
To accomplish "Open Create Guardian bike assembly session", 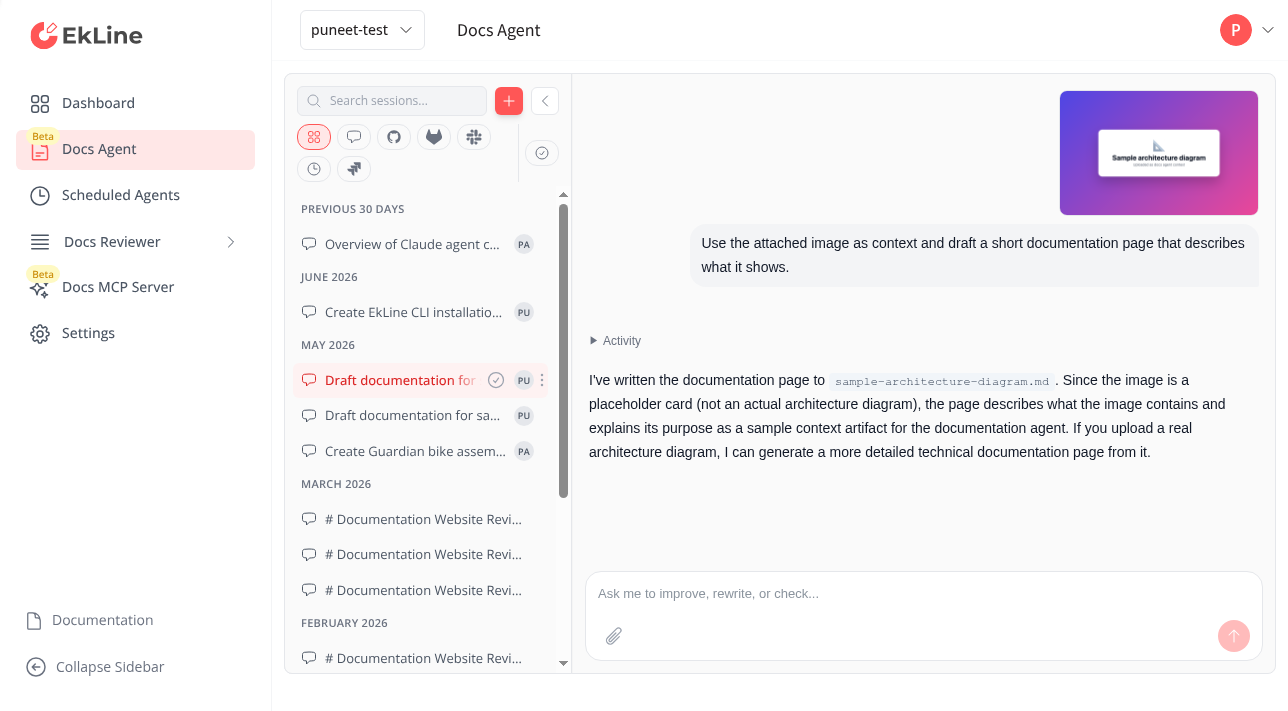I will point(420,451).
